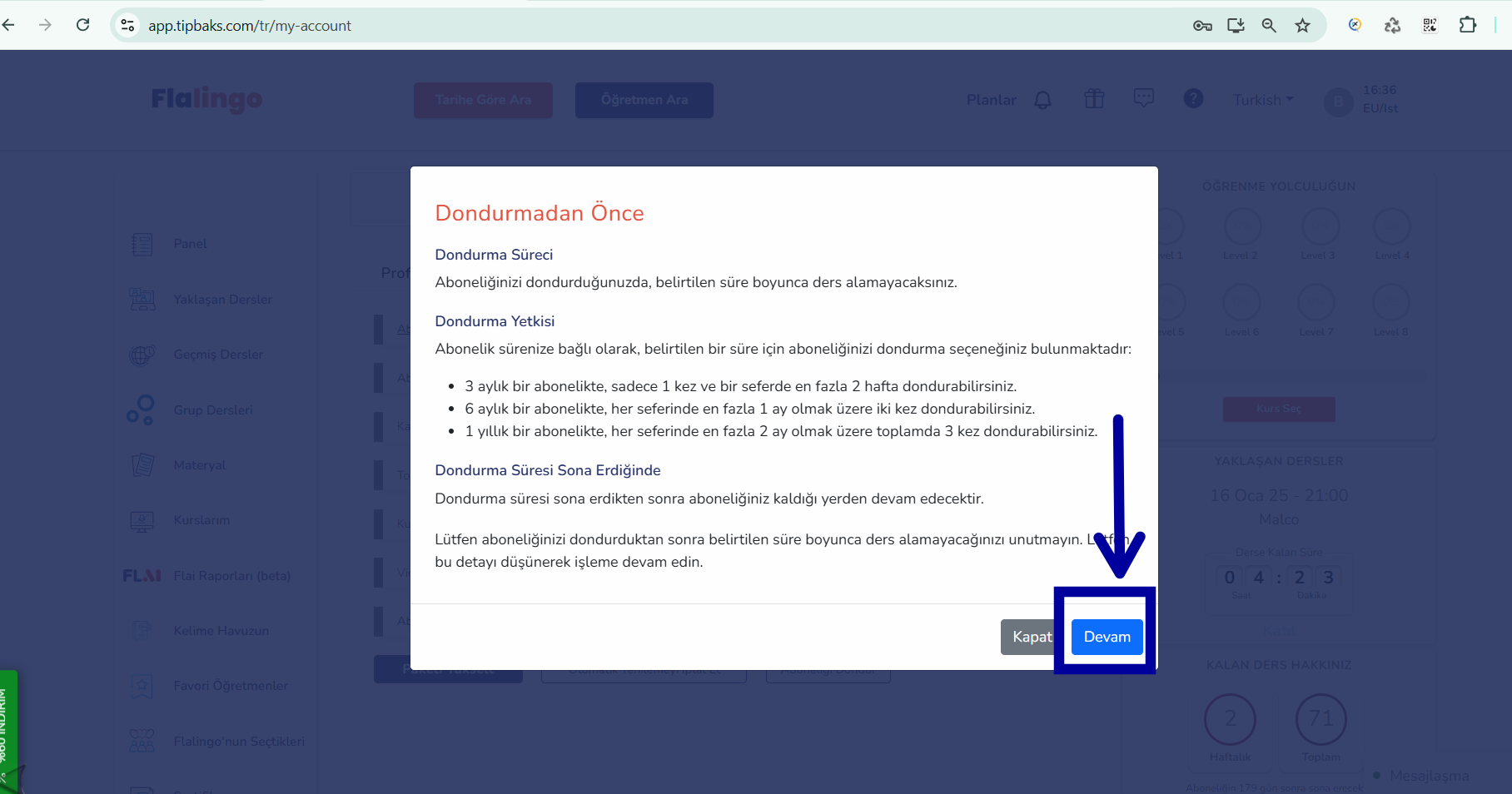Reload the page with the refresh icon
This screenshot has width=1512, height=794.
(x=82, y=25)
